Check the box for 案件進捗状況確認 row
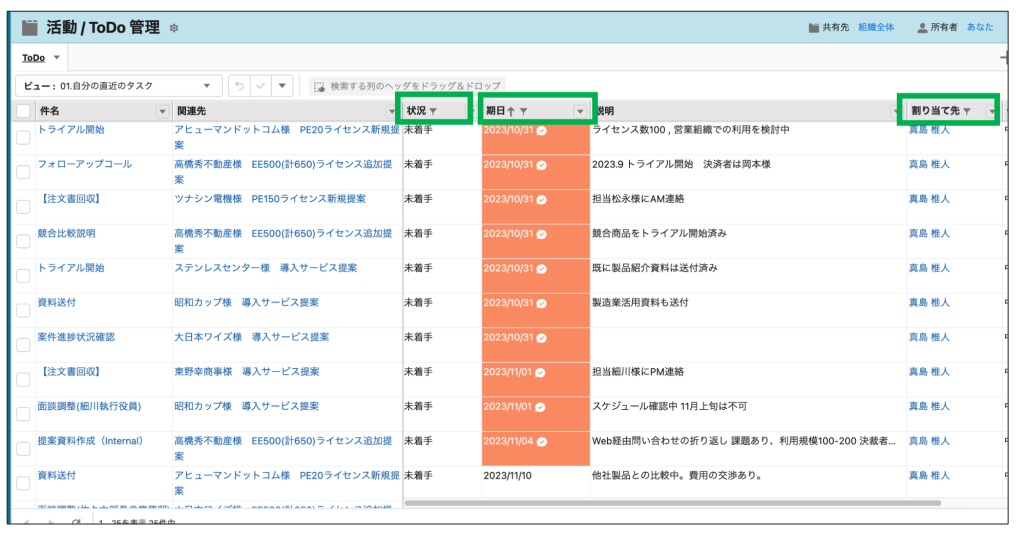 pyautogui.click(x=24, y=346)
